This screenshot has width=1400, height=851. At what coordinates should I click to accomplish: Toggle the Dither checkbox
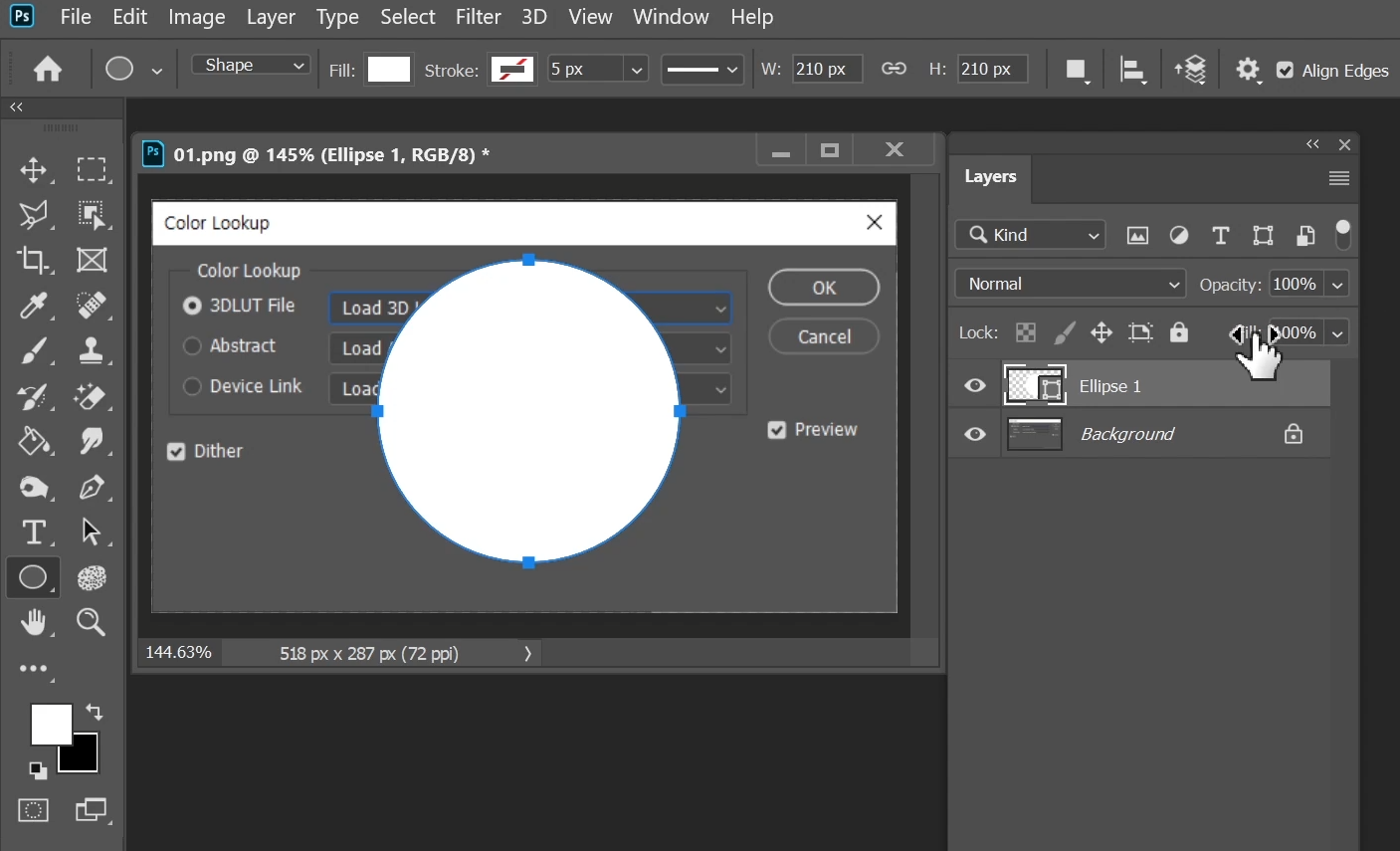(176, 452)
